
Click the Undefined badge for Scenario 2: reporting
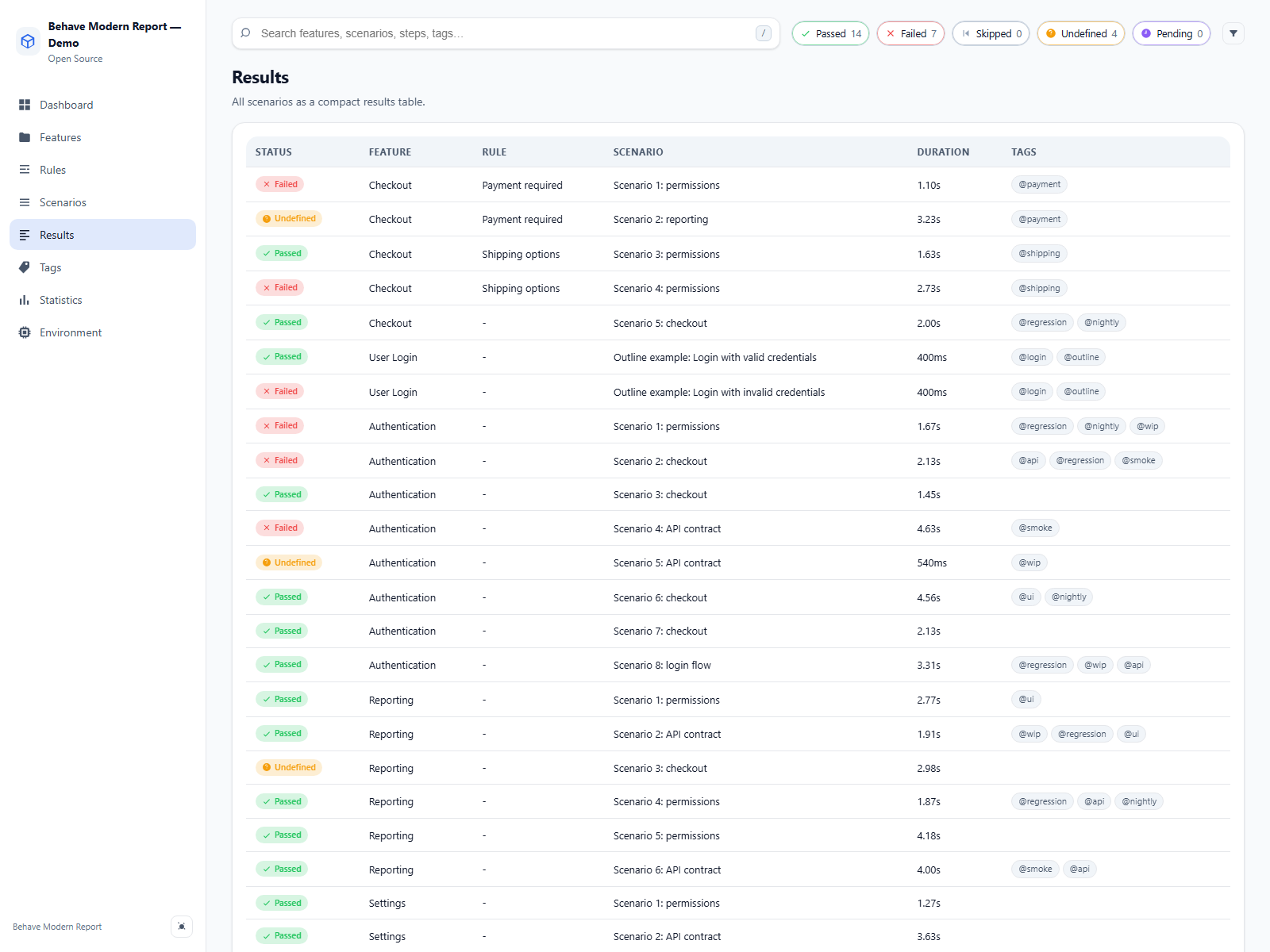pos(289,219)
